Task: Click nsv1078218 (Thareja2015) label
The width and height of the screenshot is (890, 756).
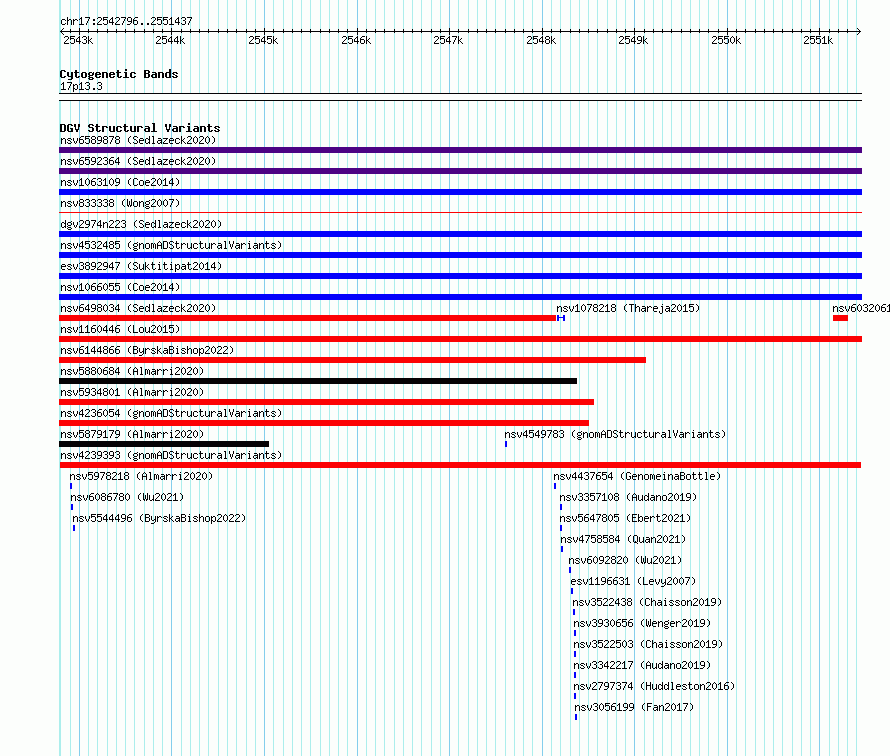Action: click(x=628, y=308)
